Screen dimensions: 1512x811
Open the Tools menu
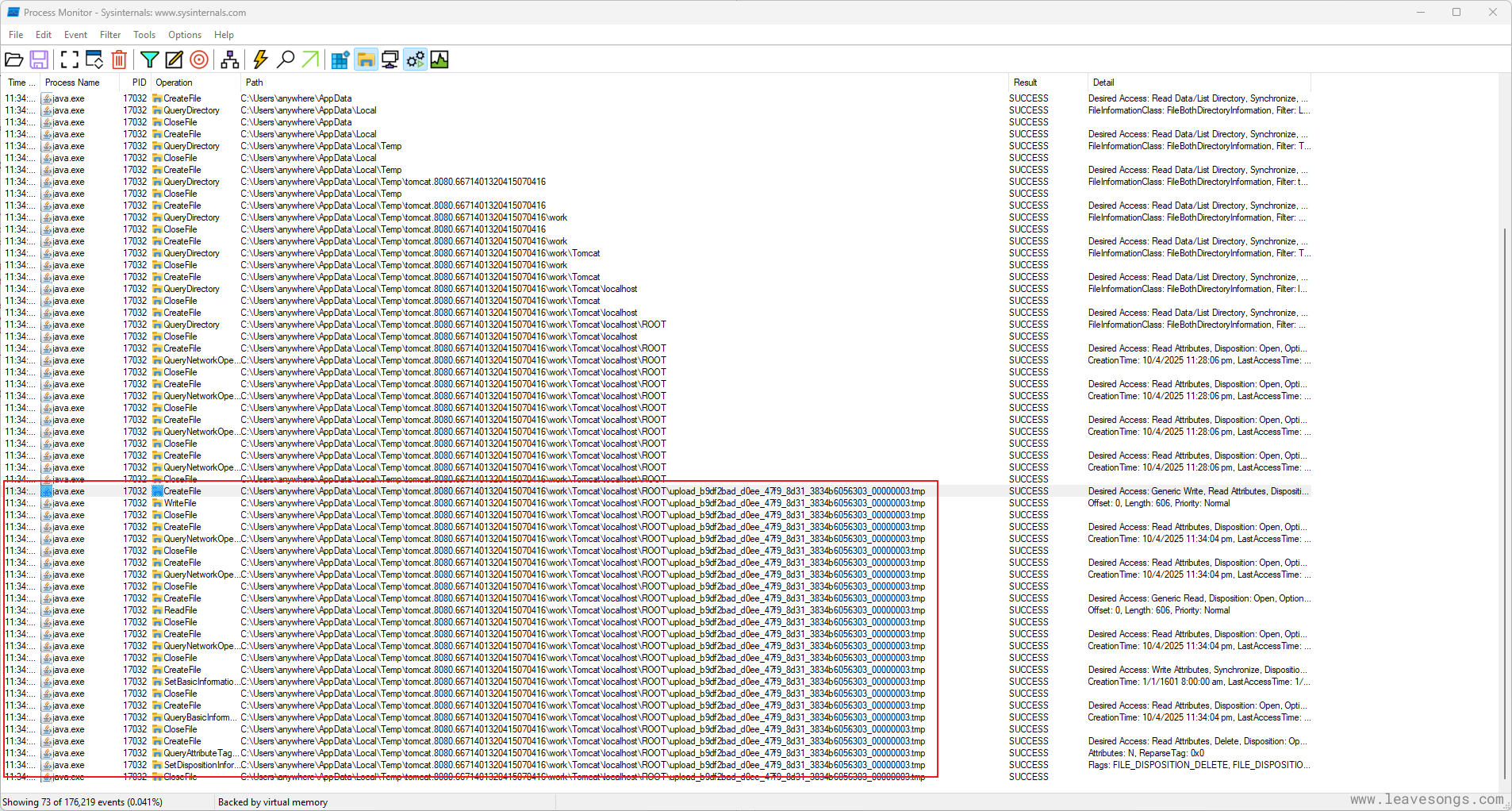coord(144,35)
